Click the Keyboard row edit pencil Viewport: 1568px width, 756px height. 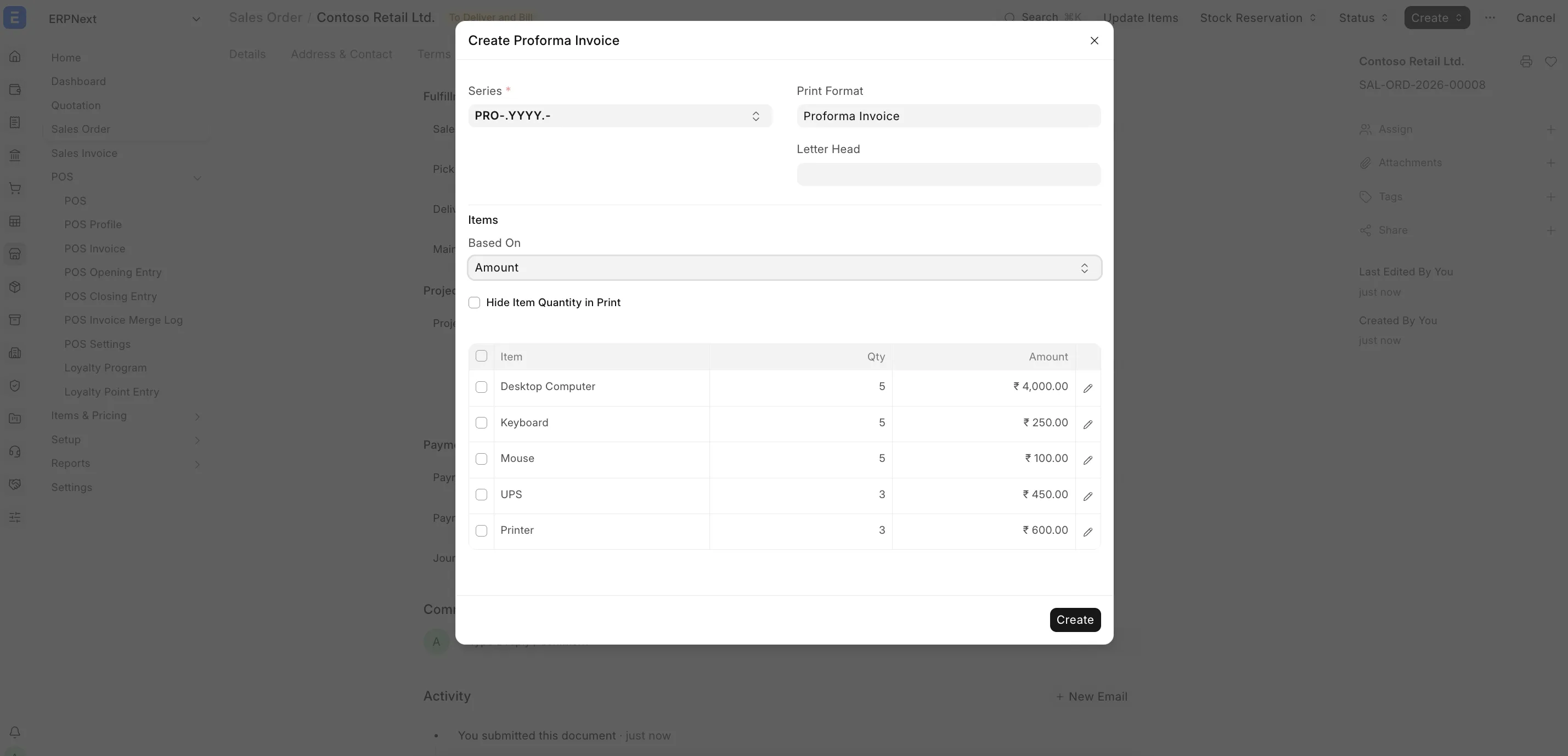point(1088,424)
